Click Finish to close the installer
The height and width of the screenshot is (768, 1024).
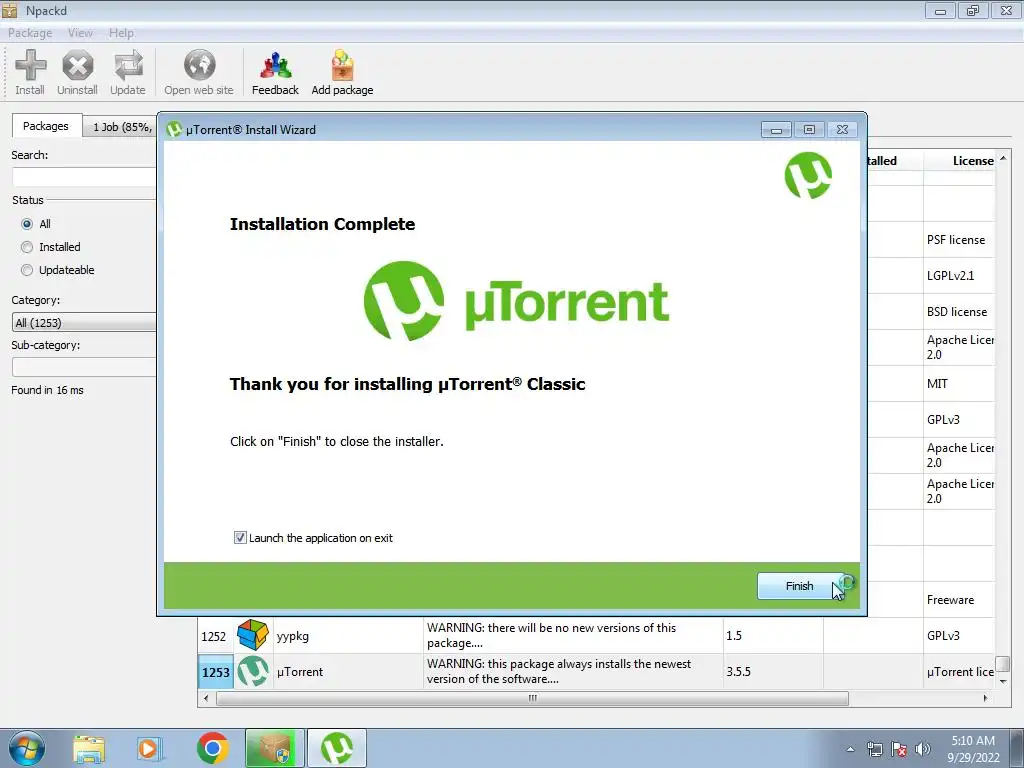point(799,586)
